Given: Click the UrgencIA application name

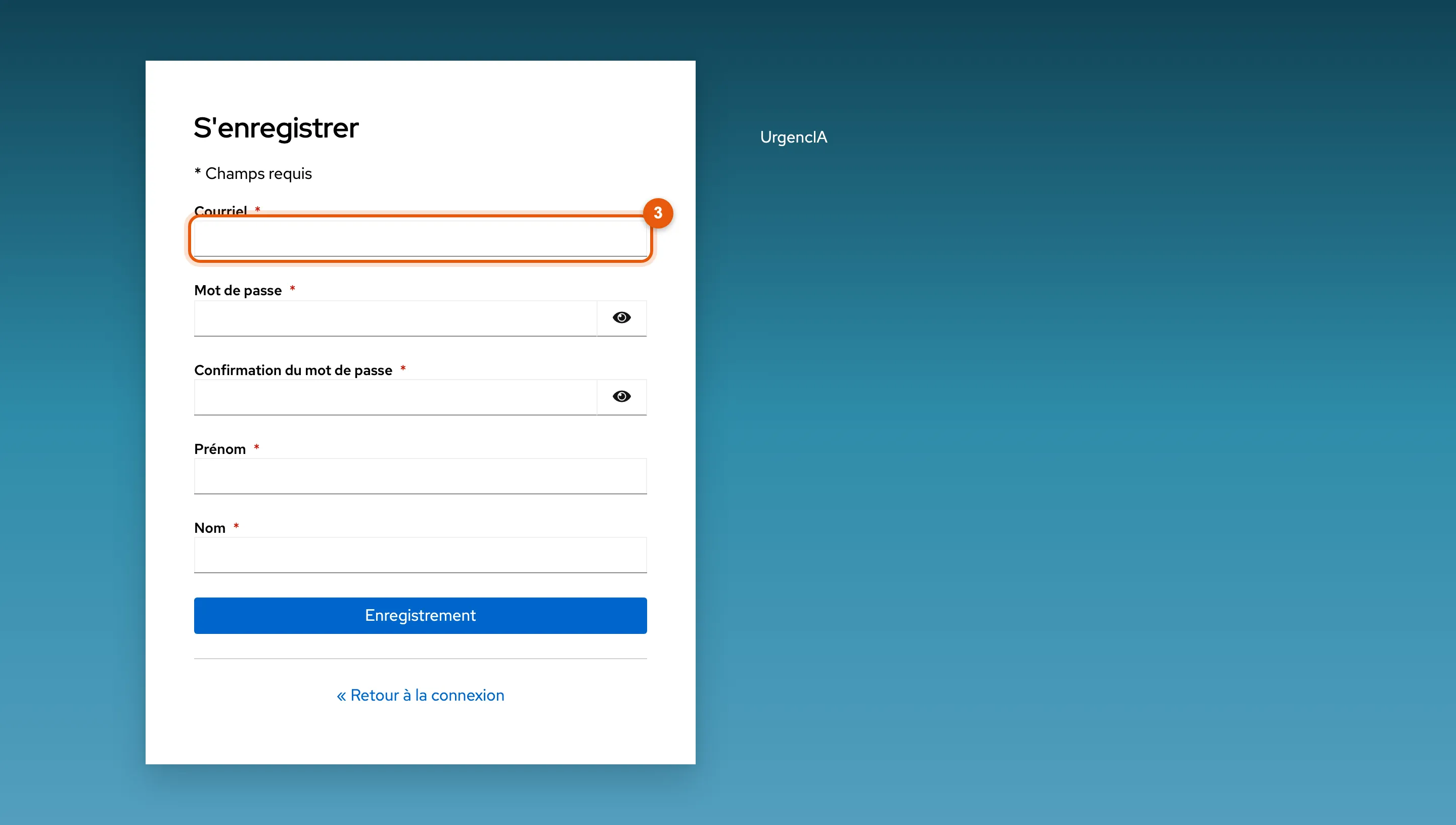Looking at the screenshot, I should pyautogui.click(x=793, y=137).
